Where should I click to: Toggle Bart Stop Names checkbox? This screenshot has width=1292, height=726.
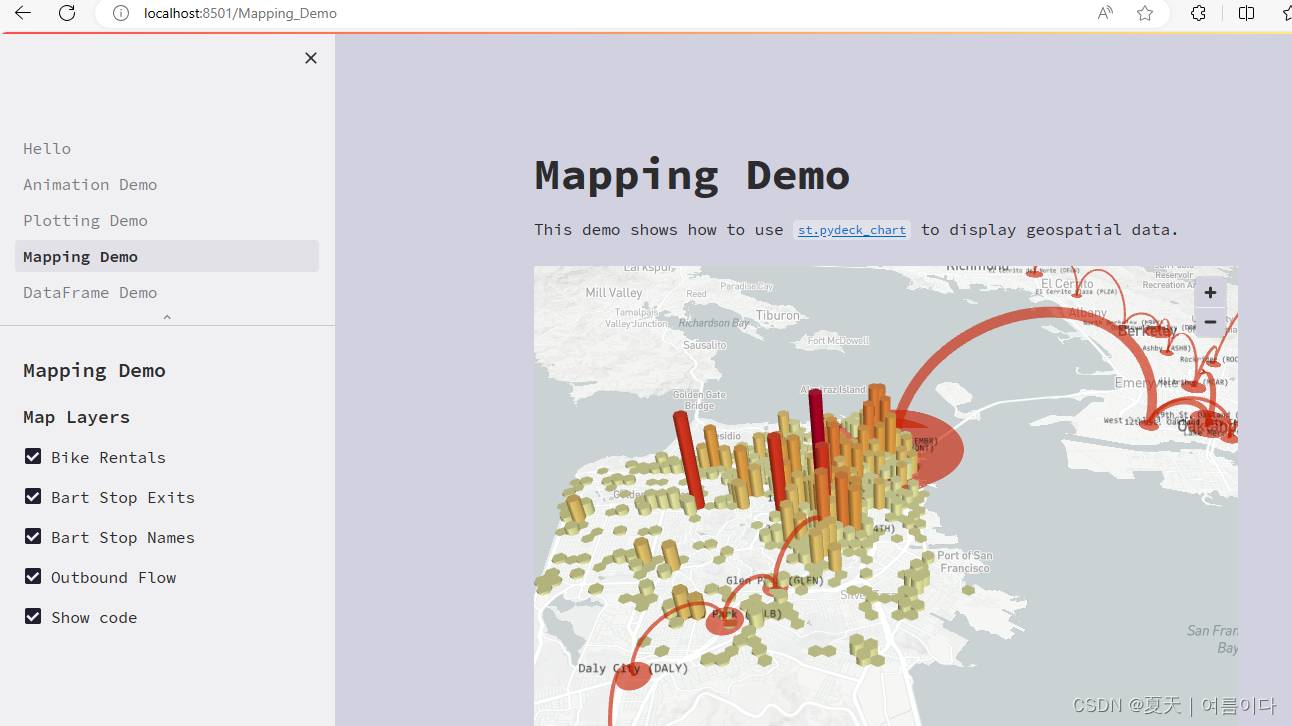(33, 536)
